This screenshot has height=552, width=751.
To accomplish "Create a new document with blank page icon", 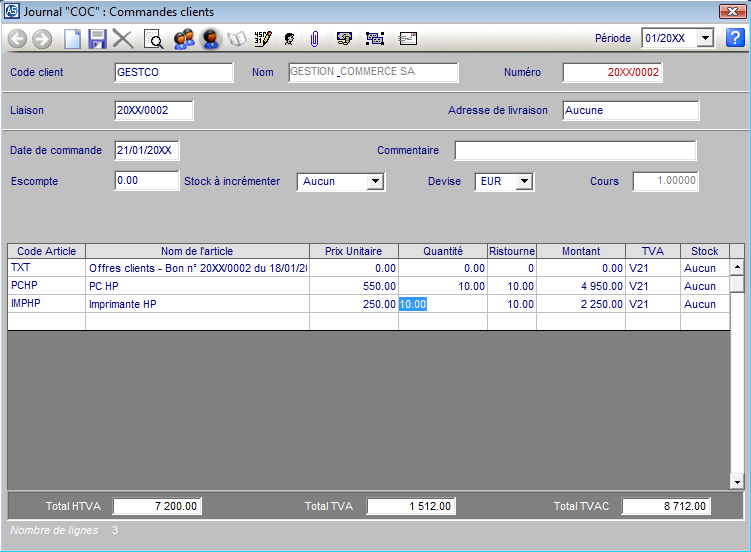I will pyautogui.click(x=73, y=39).
